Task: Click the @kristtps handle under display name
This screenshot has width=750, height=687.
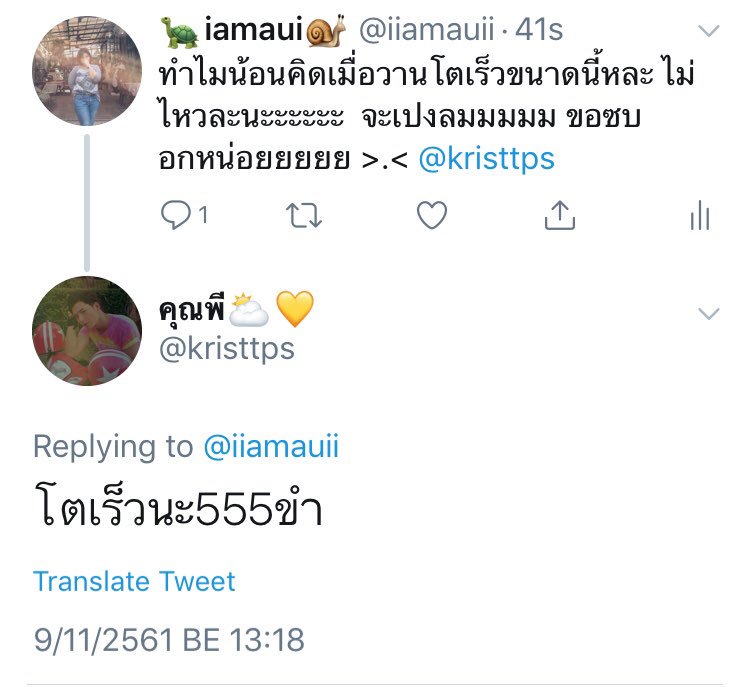Action: (227, 349)
